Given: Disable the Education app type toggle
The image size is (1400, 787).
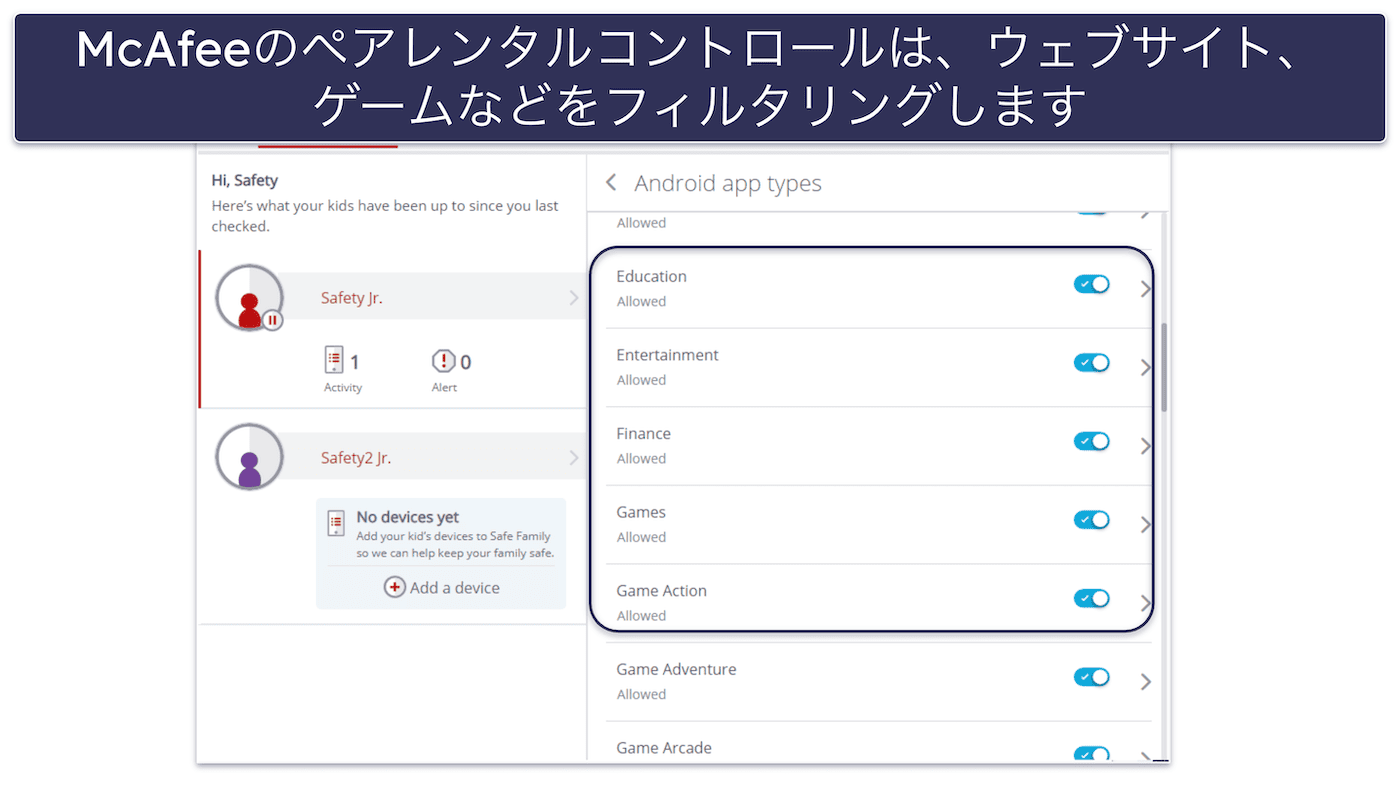Looking at the screenshot, I should [1091, 284].
